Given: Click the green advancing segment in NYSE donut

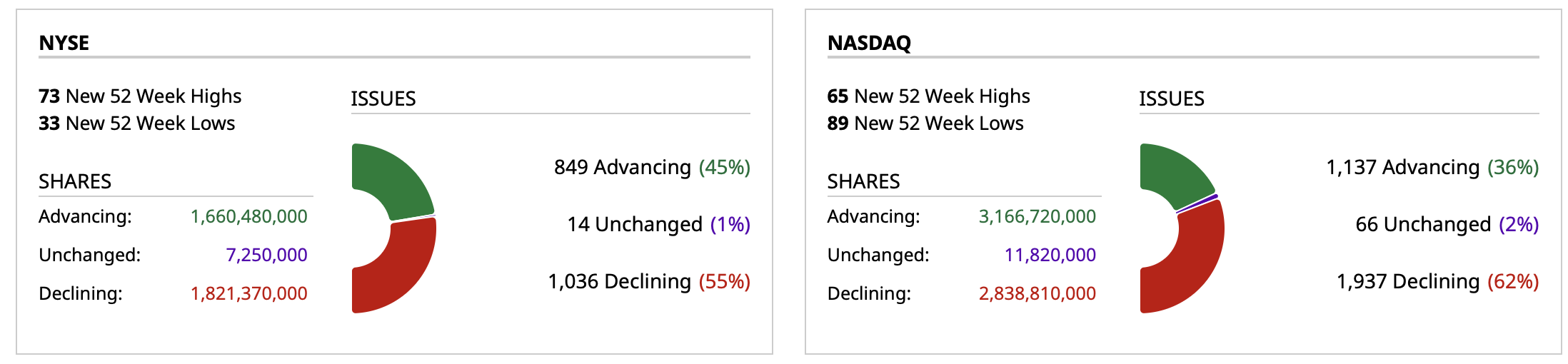Looking at the screenshot, I should click(393, 178).
